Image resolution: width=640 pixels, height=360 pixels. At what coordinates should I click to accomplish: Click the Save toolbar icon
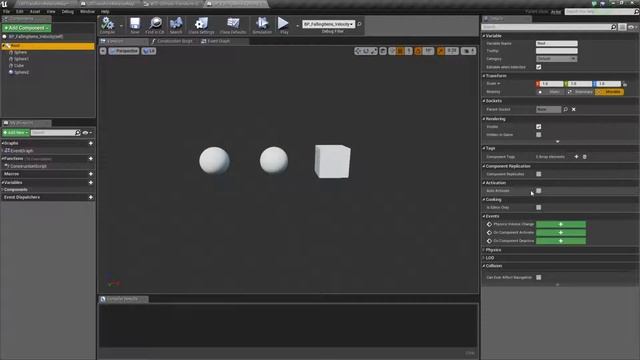(x=135, y=24)
